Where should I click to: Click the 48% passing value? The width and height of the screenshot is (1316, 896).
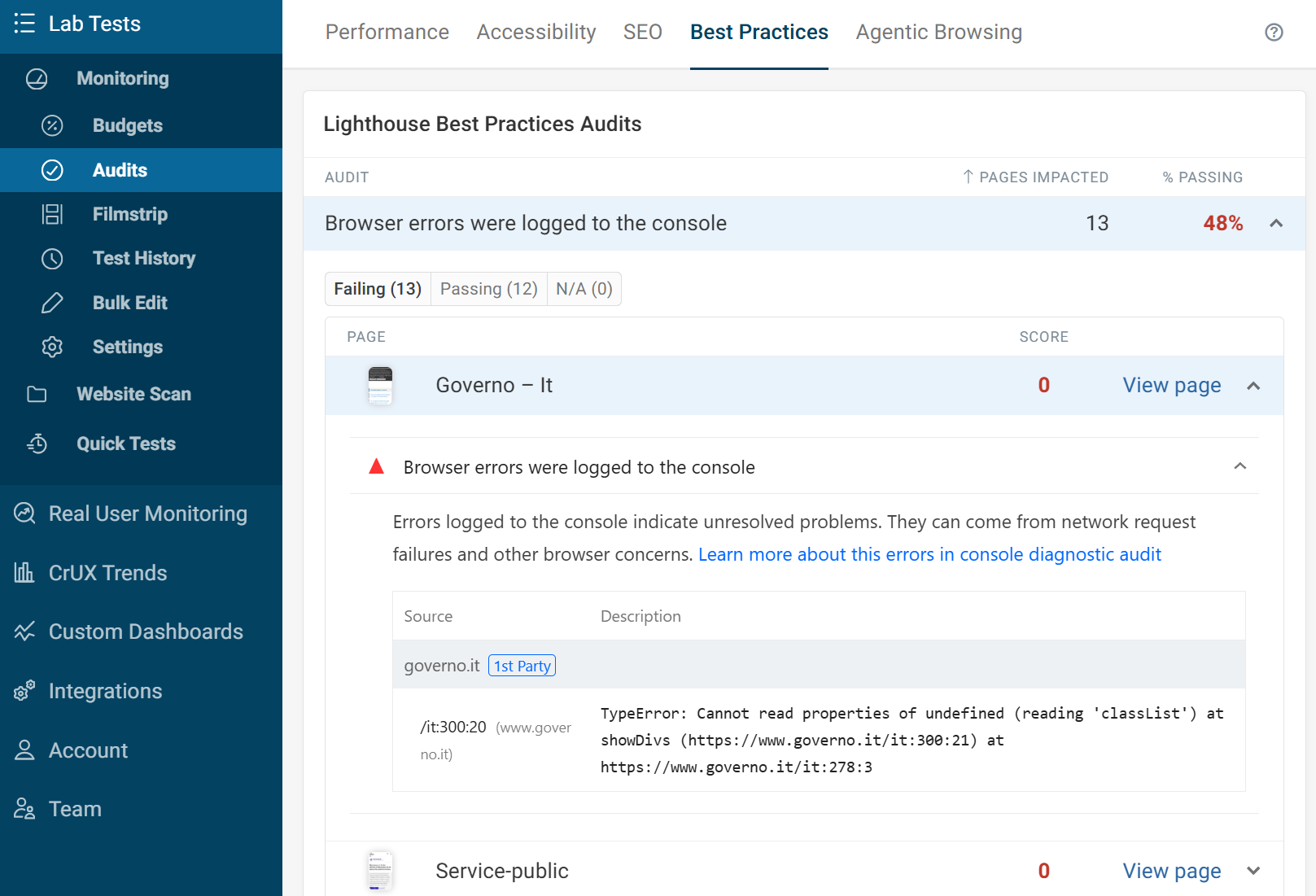click(x=1223, y=223)
